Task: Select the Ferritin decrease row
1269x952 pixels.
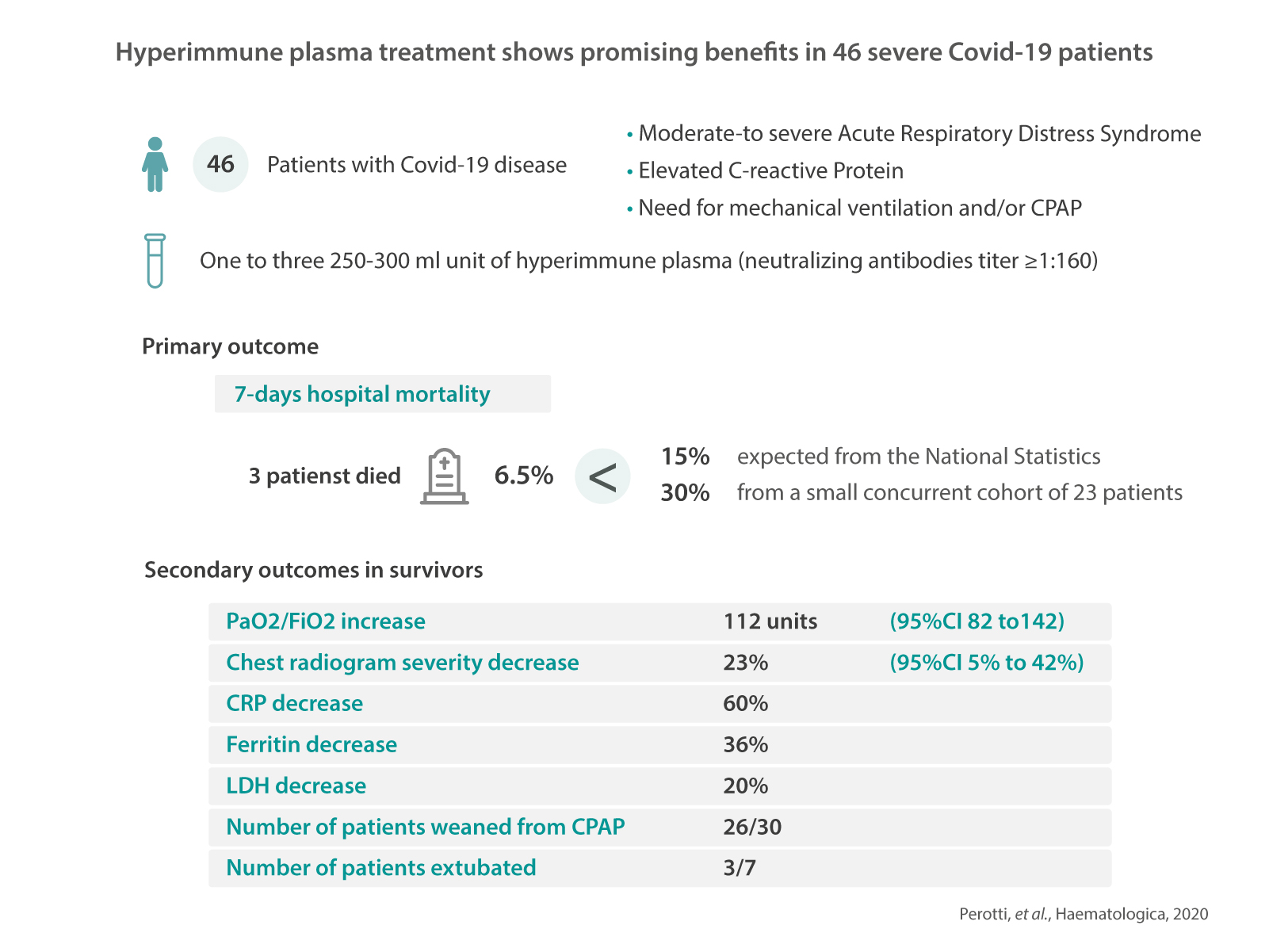Action: [x=312, y=745]
